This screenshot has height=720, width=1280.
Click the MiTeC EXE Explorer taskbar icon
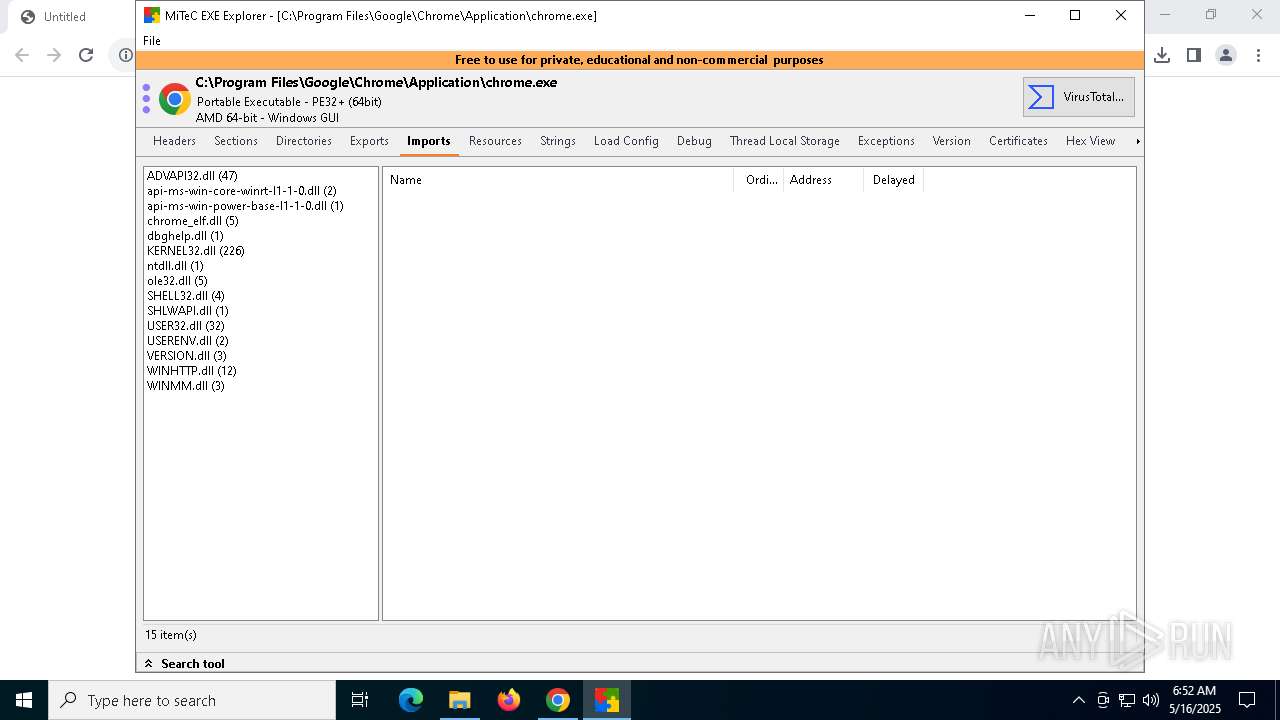(x=607, y=700)
